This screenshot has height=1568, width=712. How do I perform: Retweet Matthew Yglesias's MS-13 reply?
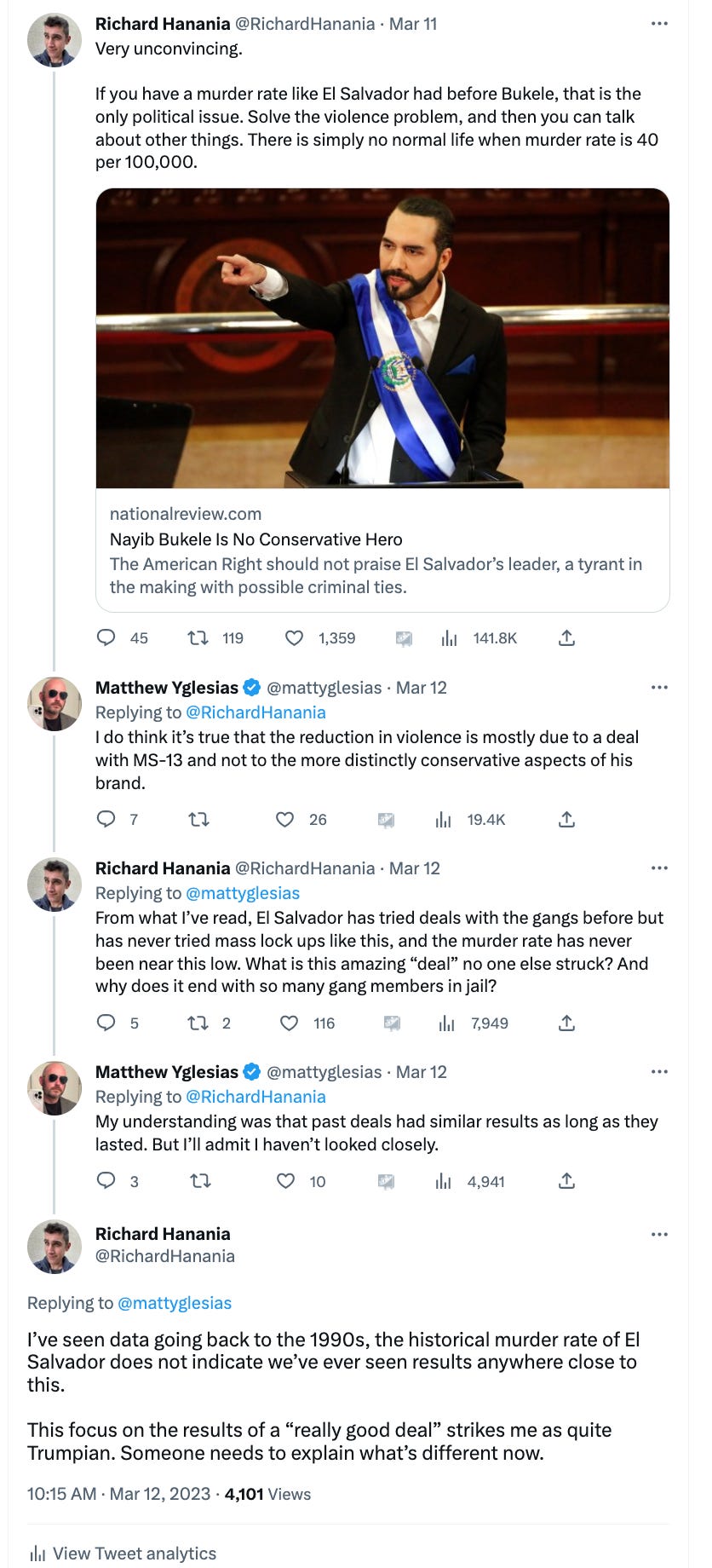[x=199, y=819]
